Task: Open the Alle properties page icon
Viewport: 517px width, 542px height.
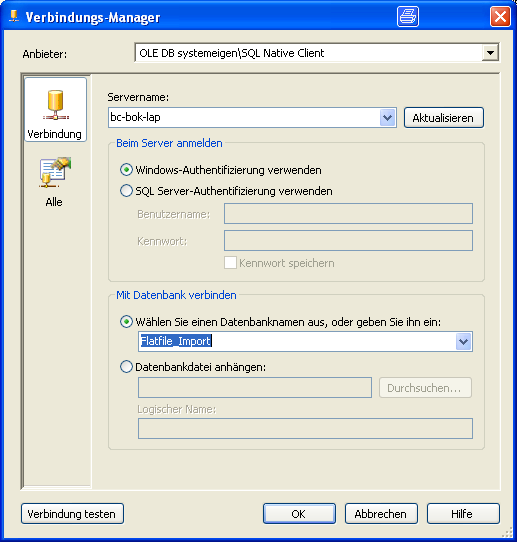Action: point(55,172)
